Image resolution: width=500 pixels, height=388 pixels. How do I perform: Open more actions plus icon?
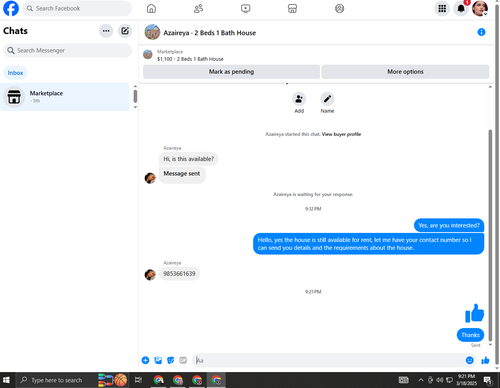[145, 360]
